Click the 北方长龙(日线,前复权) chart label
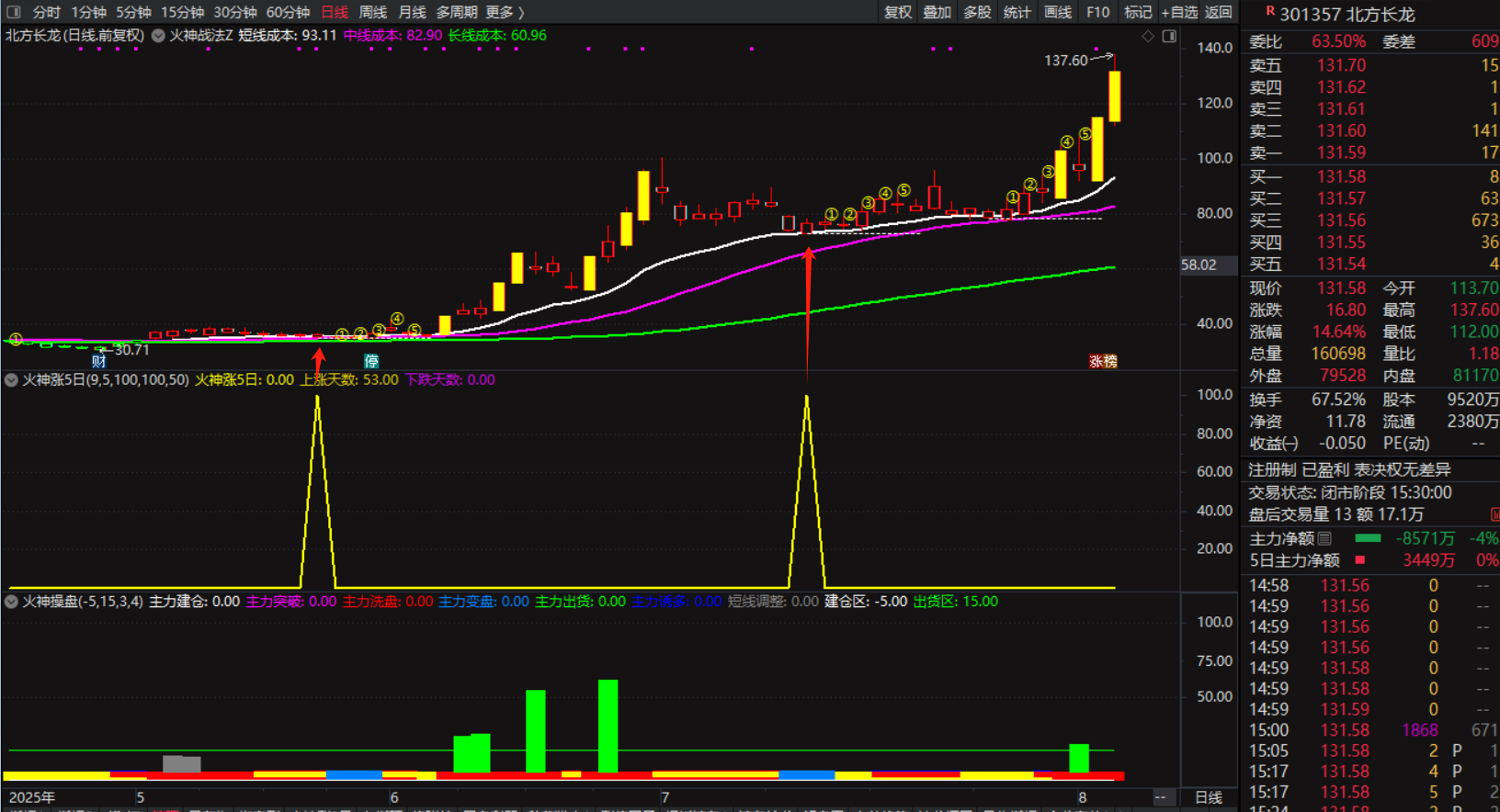 coord(74,36)
